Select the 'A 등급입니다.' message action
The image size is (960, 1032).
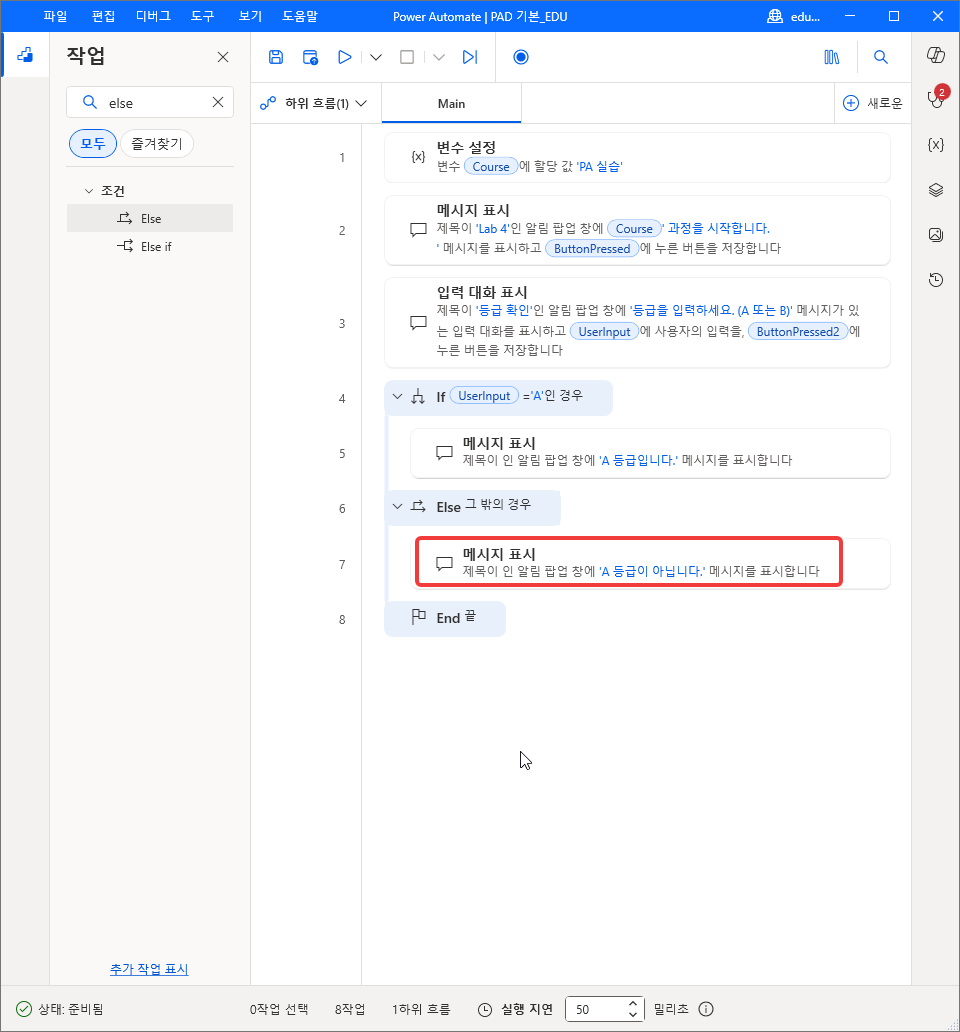click(x=650, y=453)
